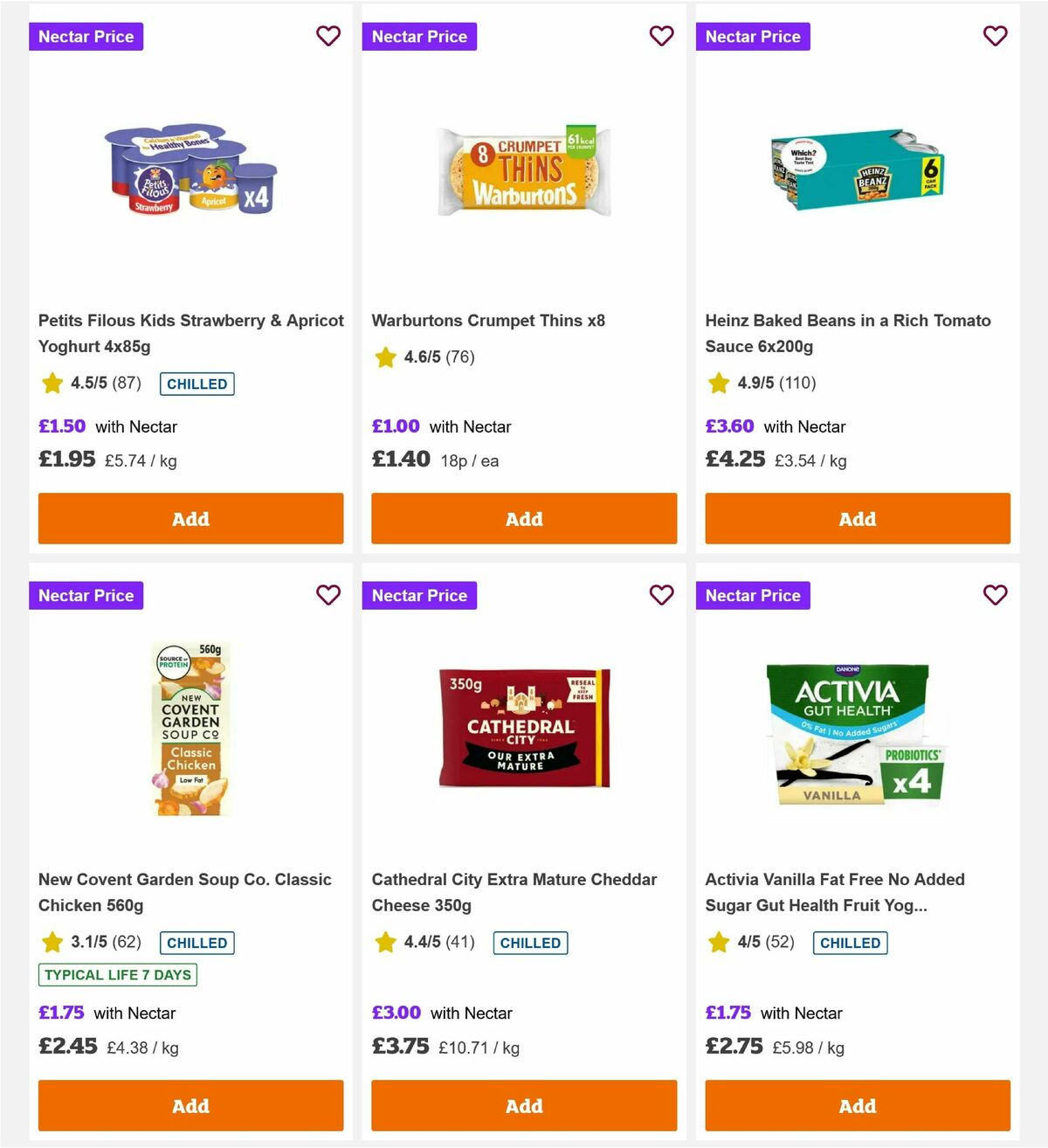Viewport: 1048px width, 1148px height.
Task: Add Cathedral City Extra Mature Cheddar to basket
Action: 523,1105
